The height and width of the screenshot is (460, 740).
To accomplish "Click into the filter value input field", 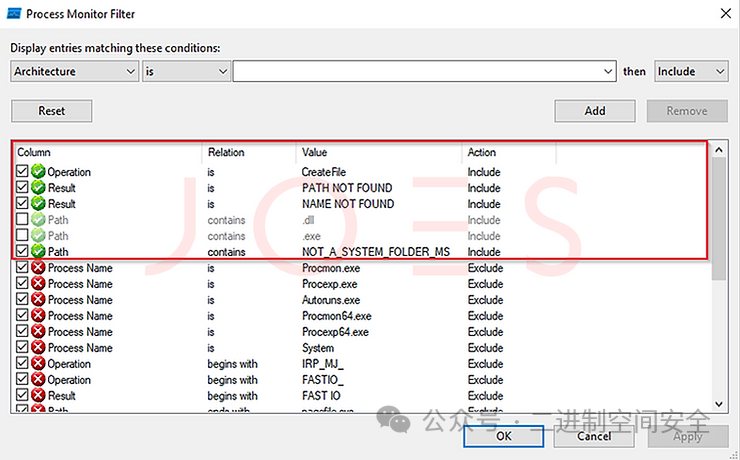I will (x=420, y=71).
